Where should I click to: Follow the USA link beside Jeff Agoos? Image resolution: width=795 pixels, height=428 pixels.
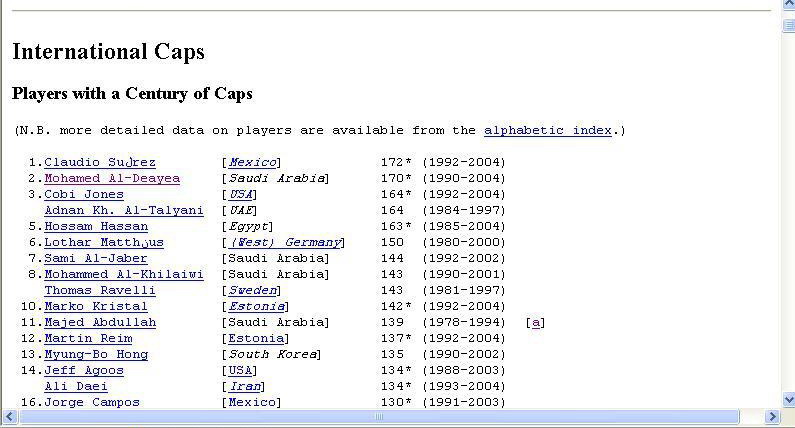click(240, 370)
